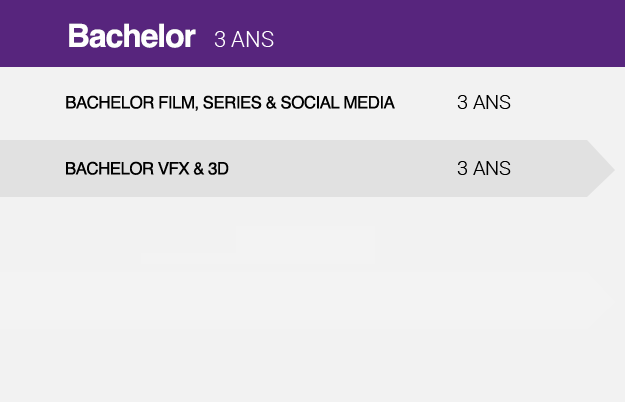Click the faint white rectangle below the program list
Viewport: 625px width, 402px height.
305,245
